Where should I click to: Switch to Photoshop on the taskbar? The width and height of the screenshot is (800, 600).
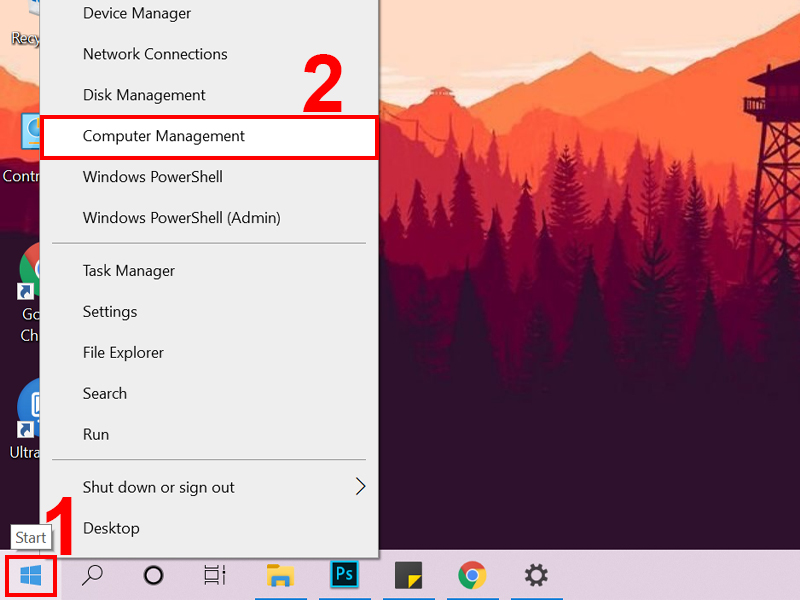click(344, 574)
